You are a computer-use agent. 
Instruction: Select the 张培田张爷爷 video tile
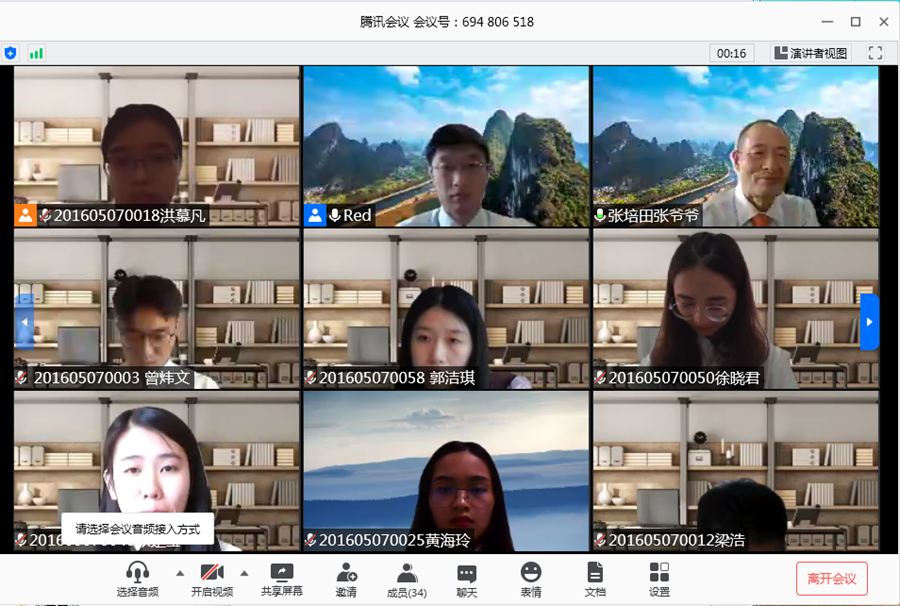[735, 146]
